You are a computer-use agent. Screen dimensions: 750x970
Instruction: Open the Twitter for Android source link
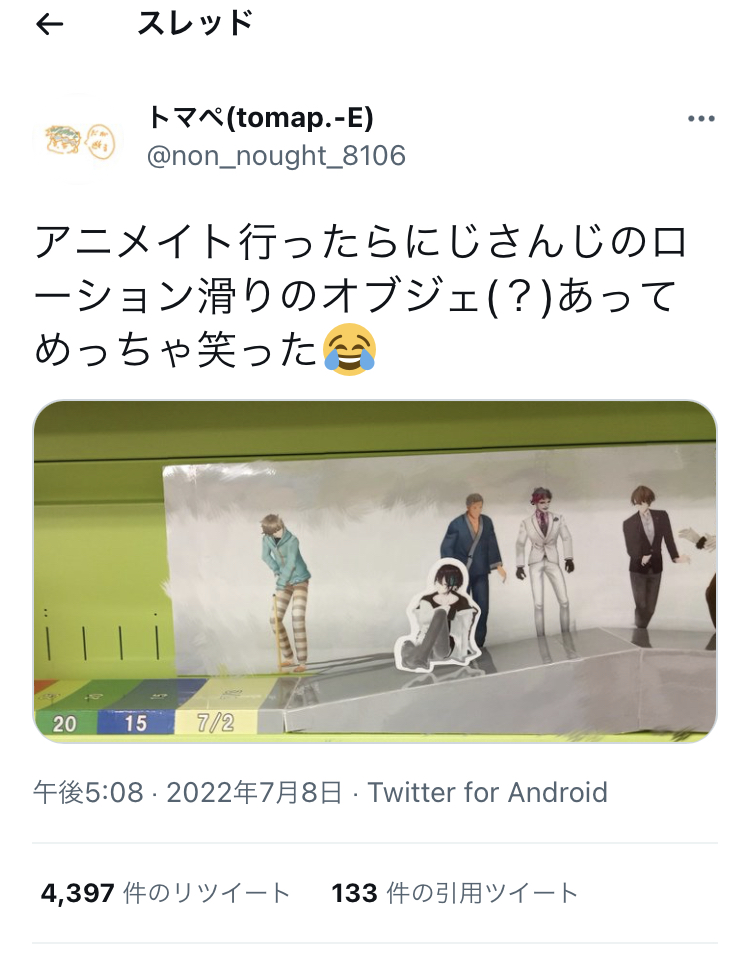(488, 792)
